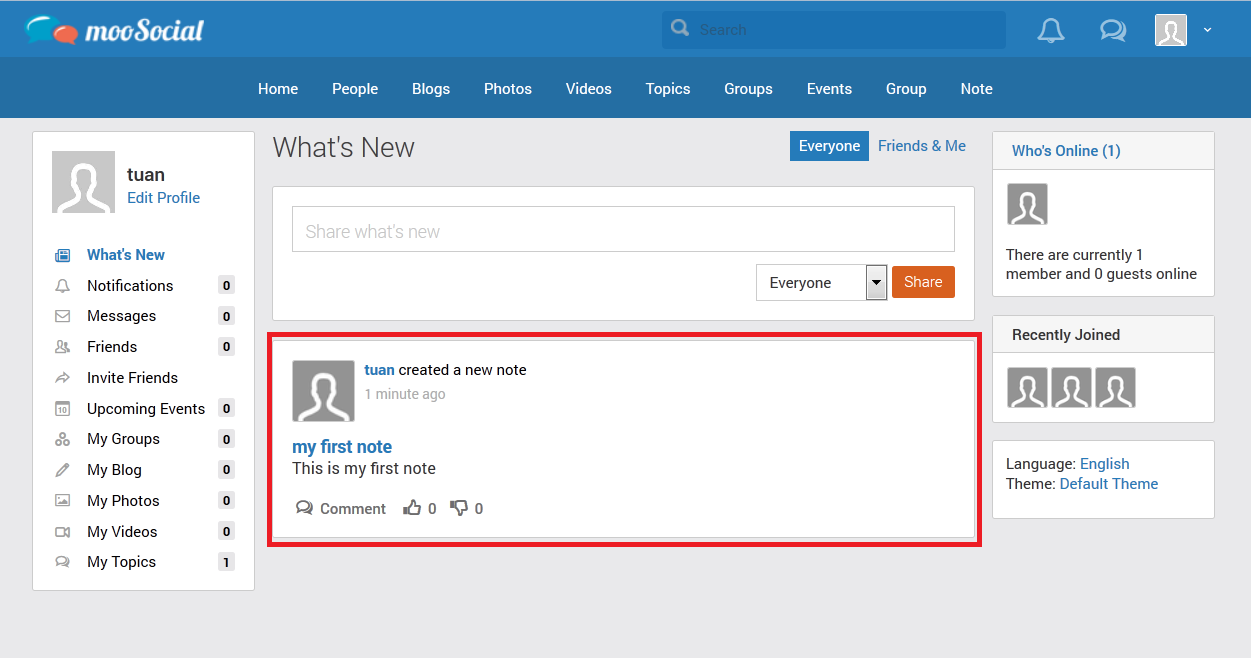The image size is (1251, 658).
Task: Switch feed to Friends & Me
Action: (921, 146)
